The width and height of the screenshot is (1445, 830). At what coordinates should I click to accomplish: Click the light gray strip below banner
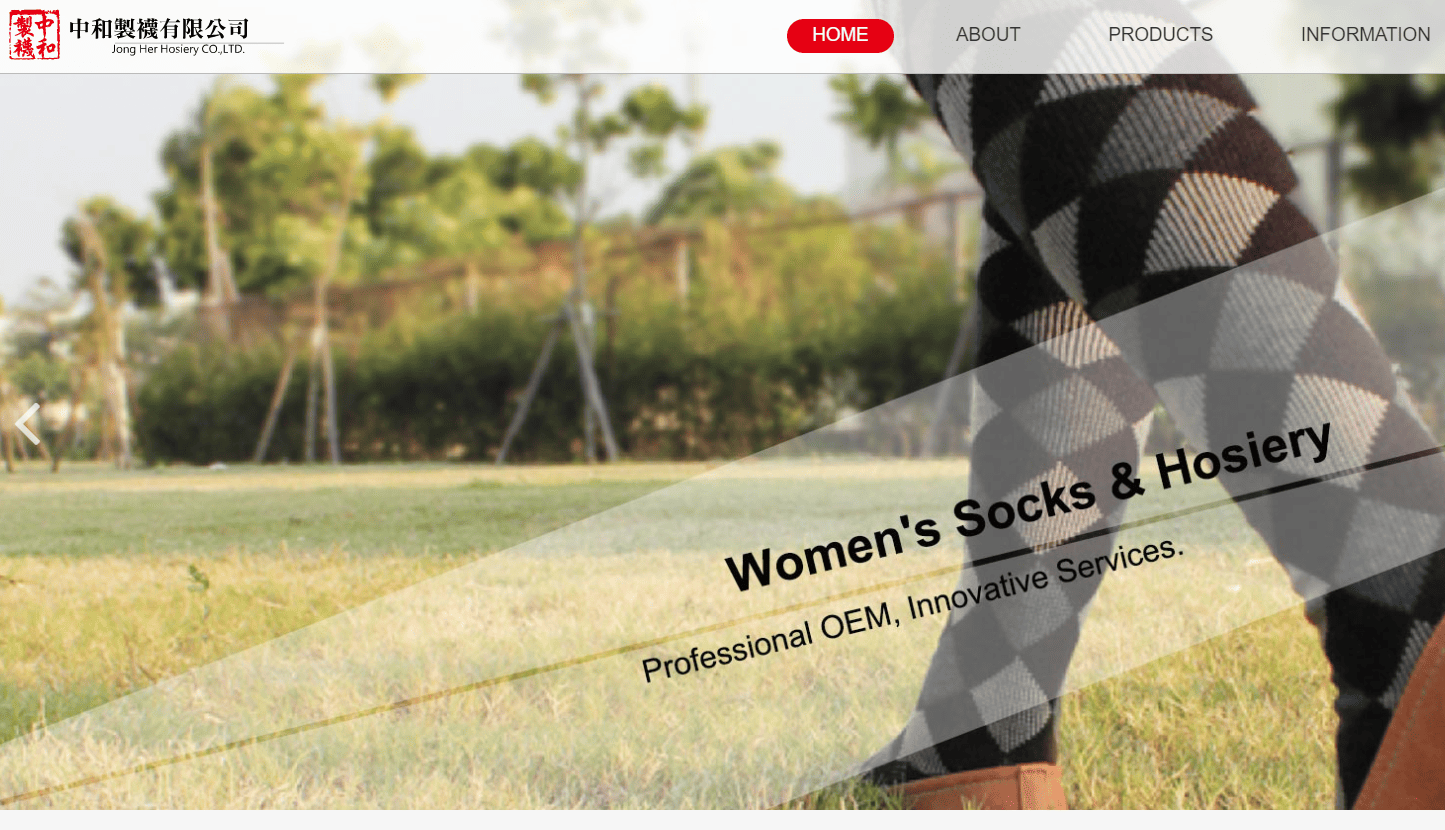pos(722,820)
